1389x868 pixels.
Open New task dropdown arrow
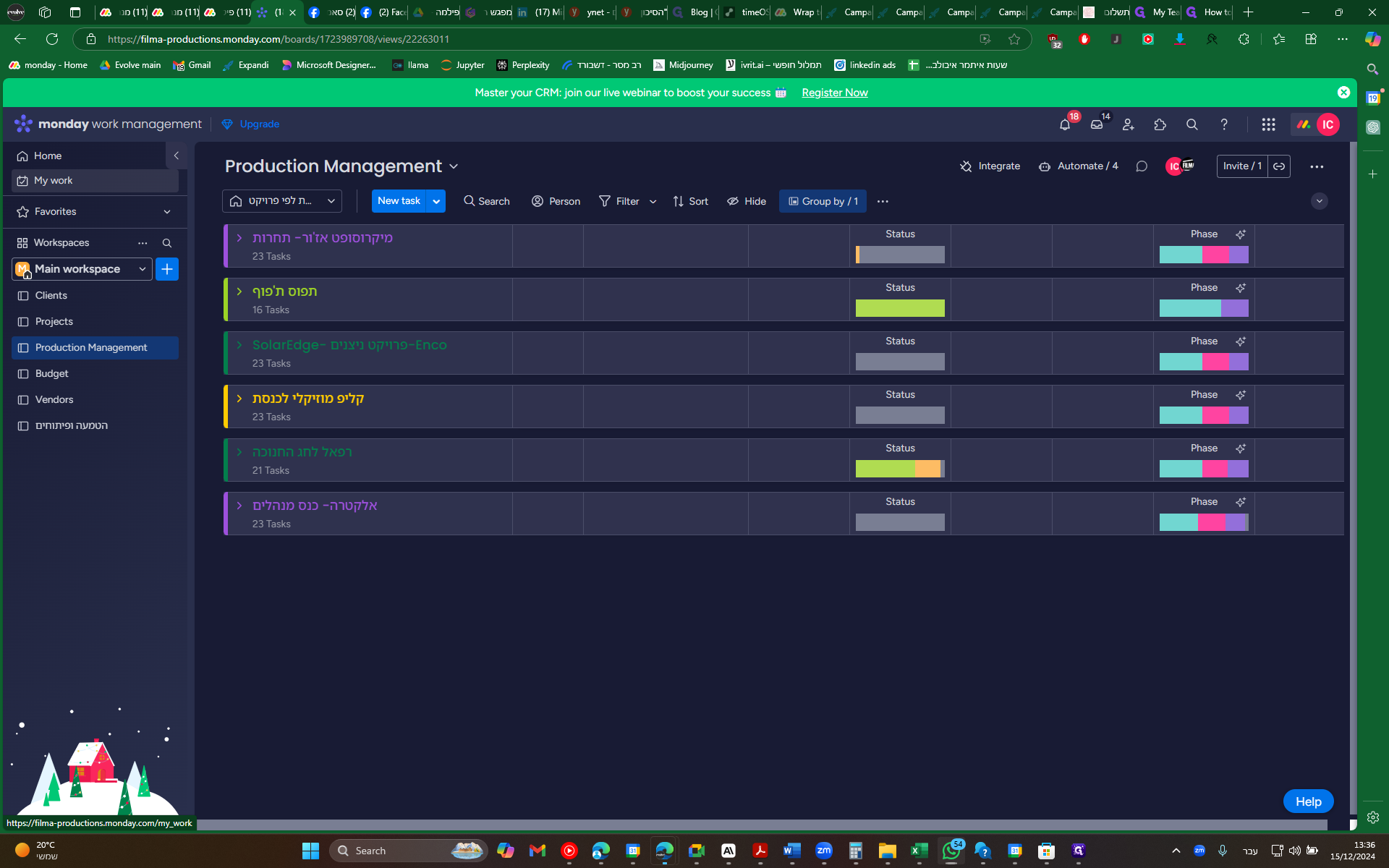click(x=436, y=201)
